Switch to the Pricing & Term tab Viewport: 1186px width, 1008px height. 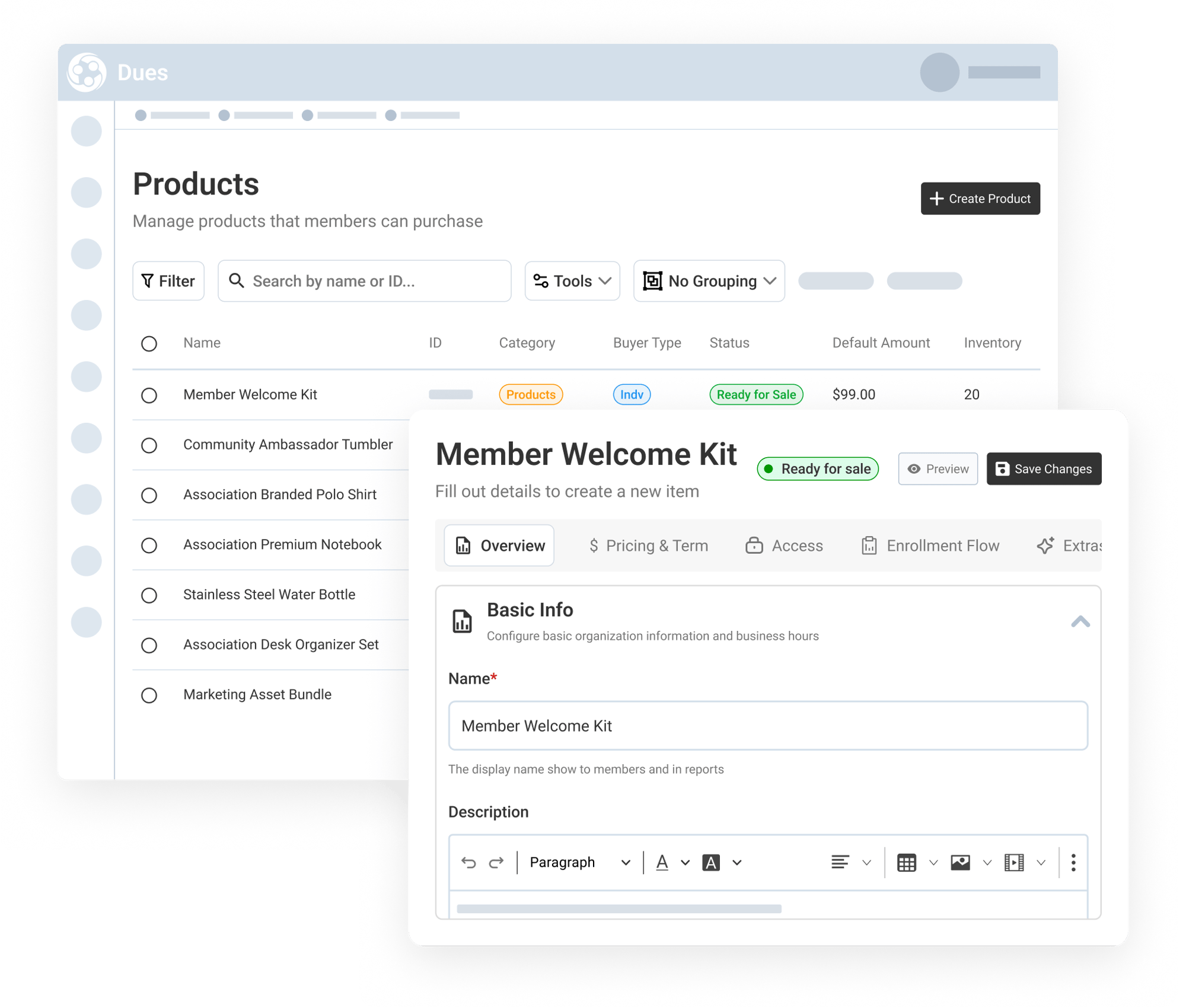coord(649,546)
